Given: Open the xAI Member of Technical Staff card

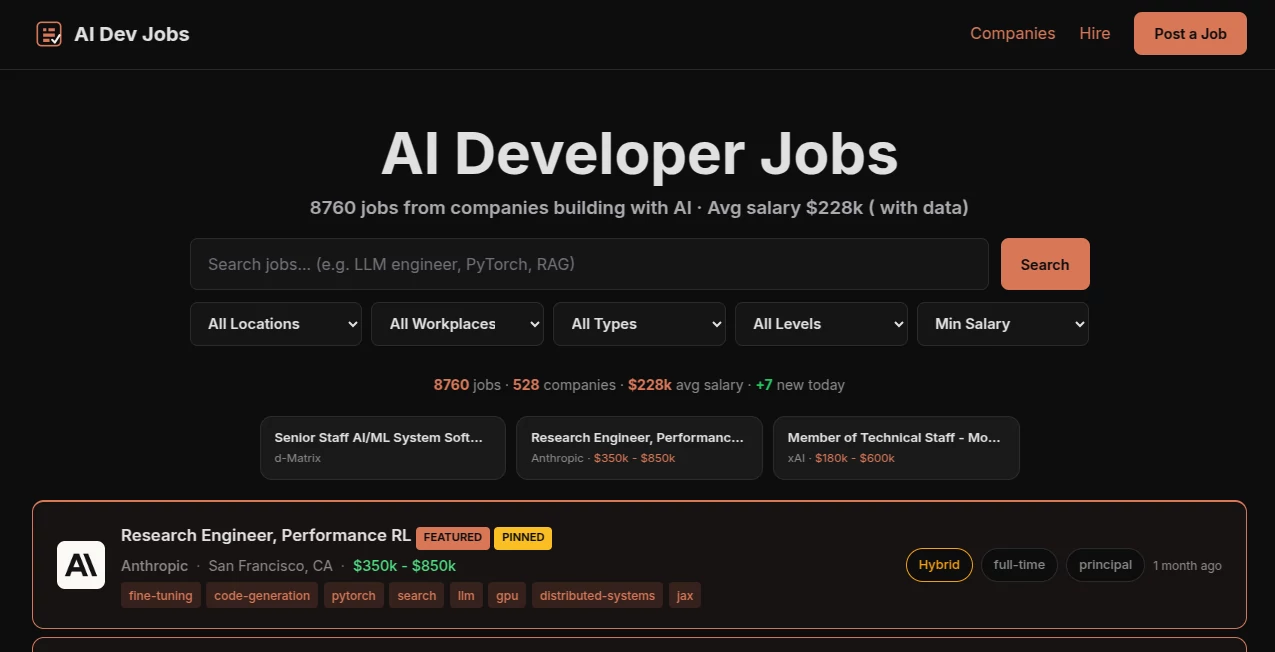Looking at the screenshot, I should [896, 448].
